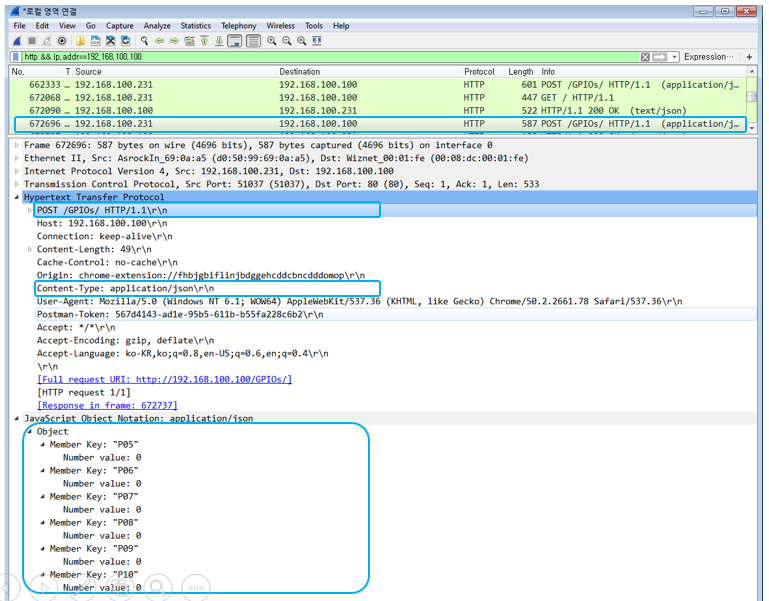Select packet 672068 GET / row
769x601 pixels.
[x=378, y=98]
